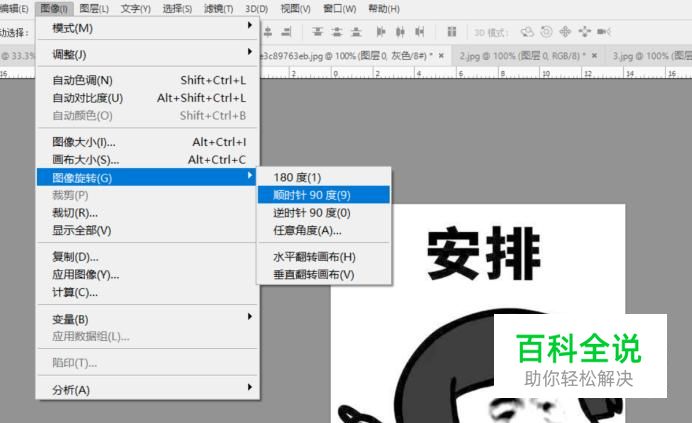
Task: Open the 选择(S) menu
Action: tap(177, 8)
